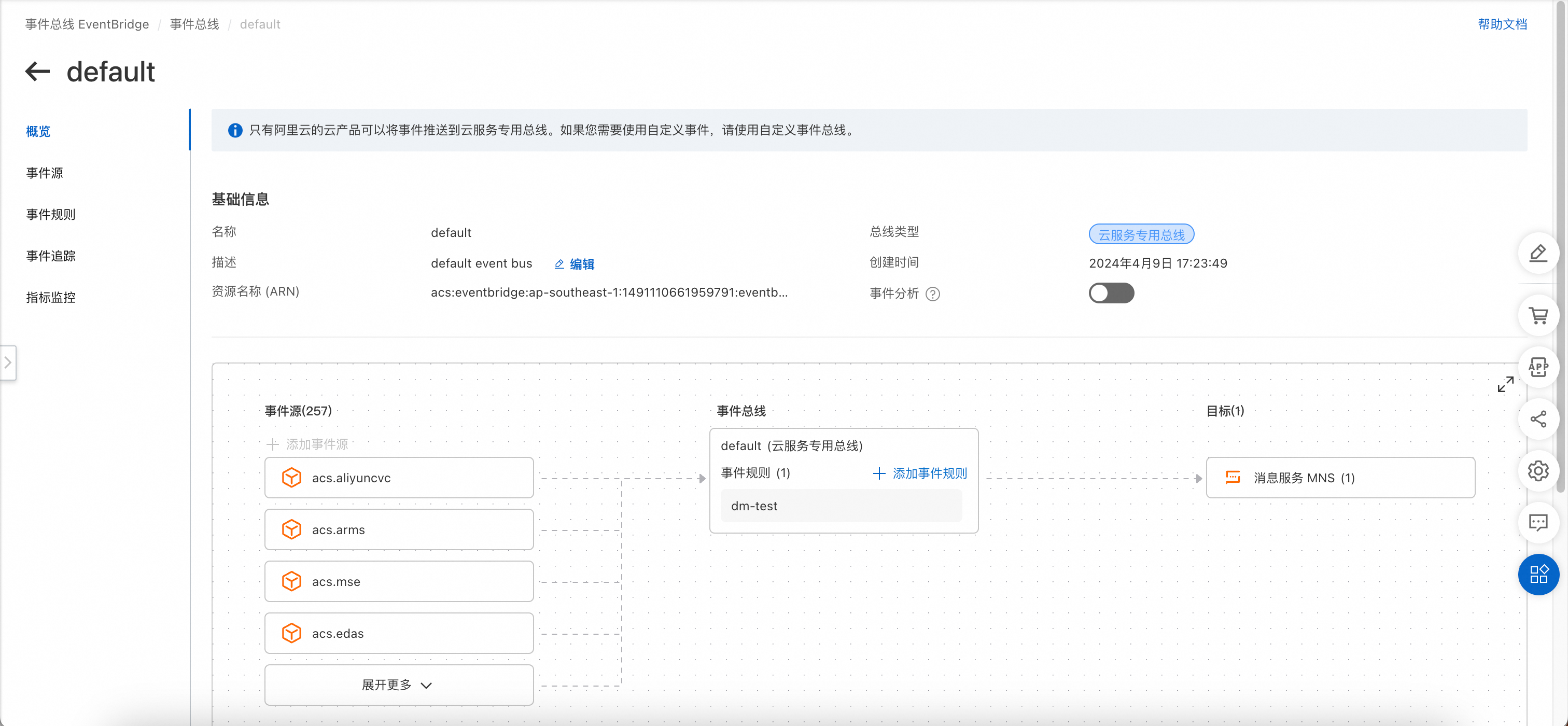The image size is (1568, 726).
Task: Select the acs.mse source node
Action: point(399,581)
